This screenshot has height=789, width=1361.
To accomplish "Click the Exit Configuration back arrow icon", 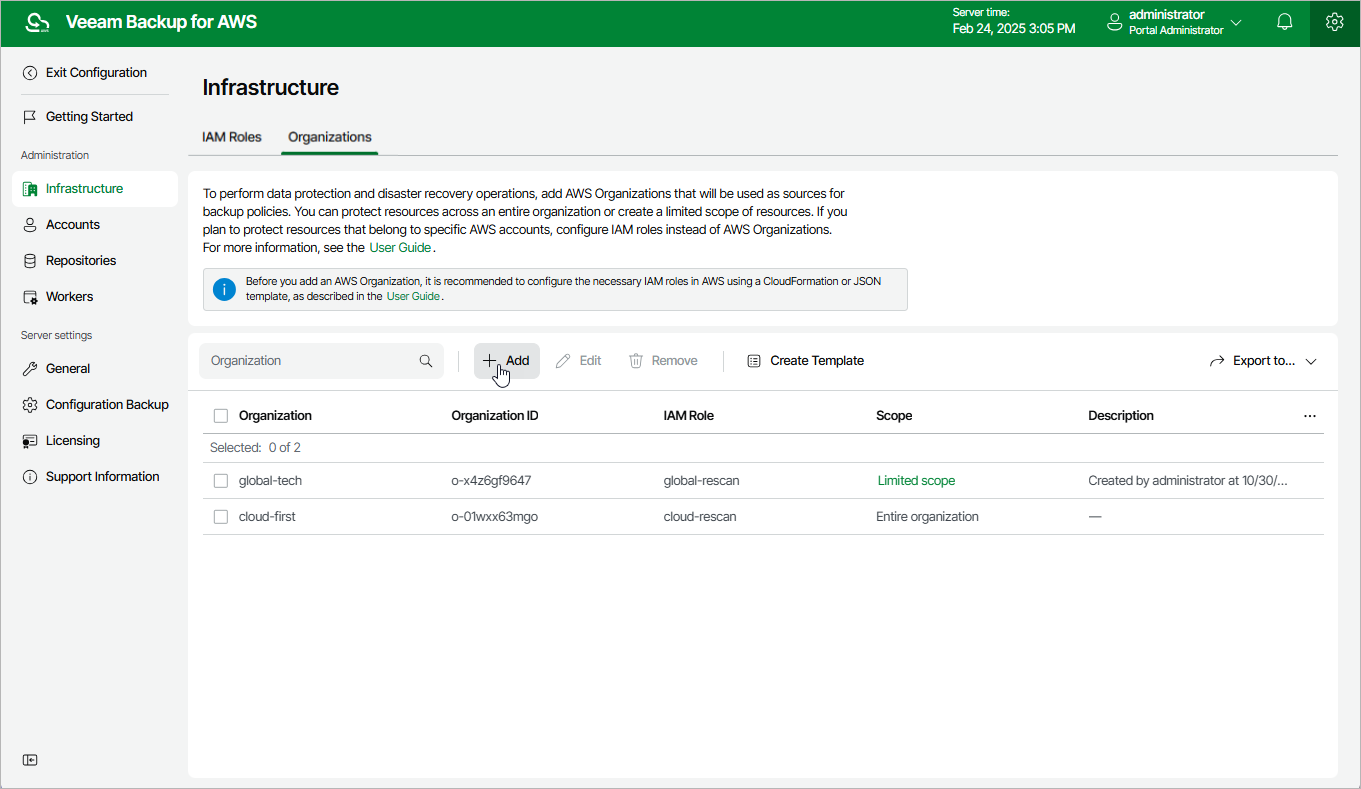I will [x=30, y=73].
